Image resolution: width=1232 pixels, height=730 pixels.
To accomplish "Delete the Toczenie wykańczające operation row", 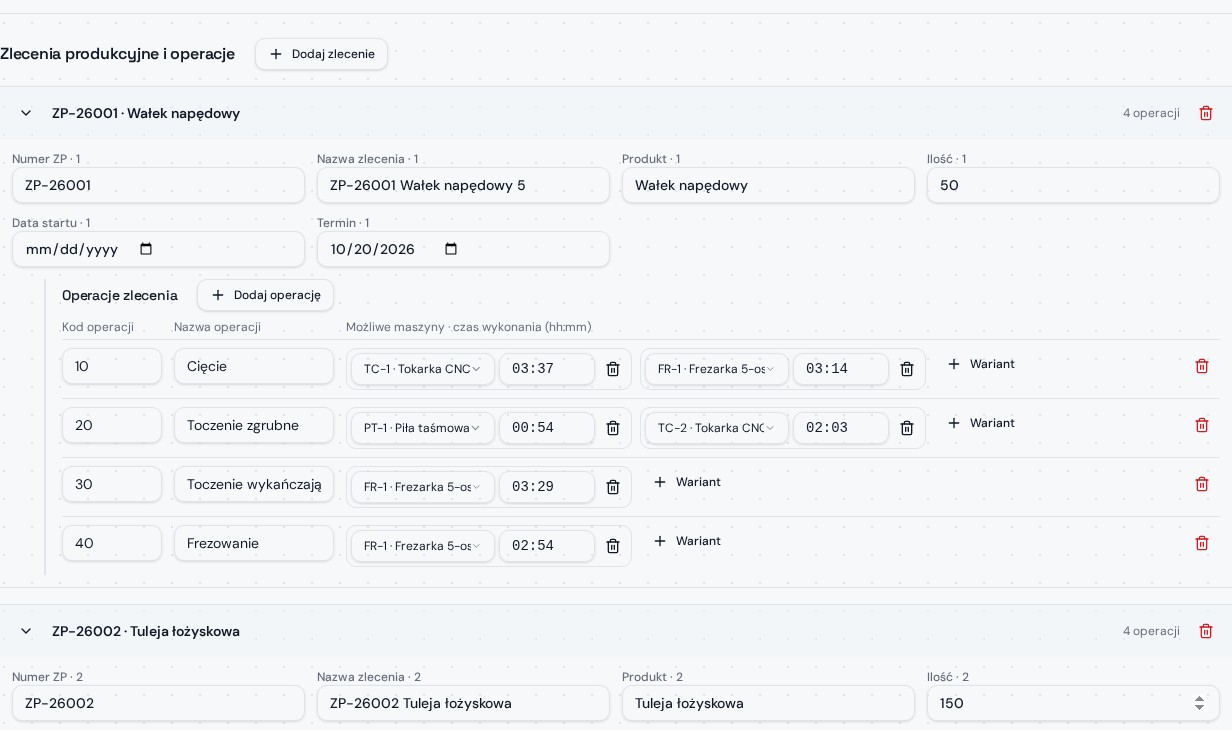I will click(x=1202, y=484).
